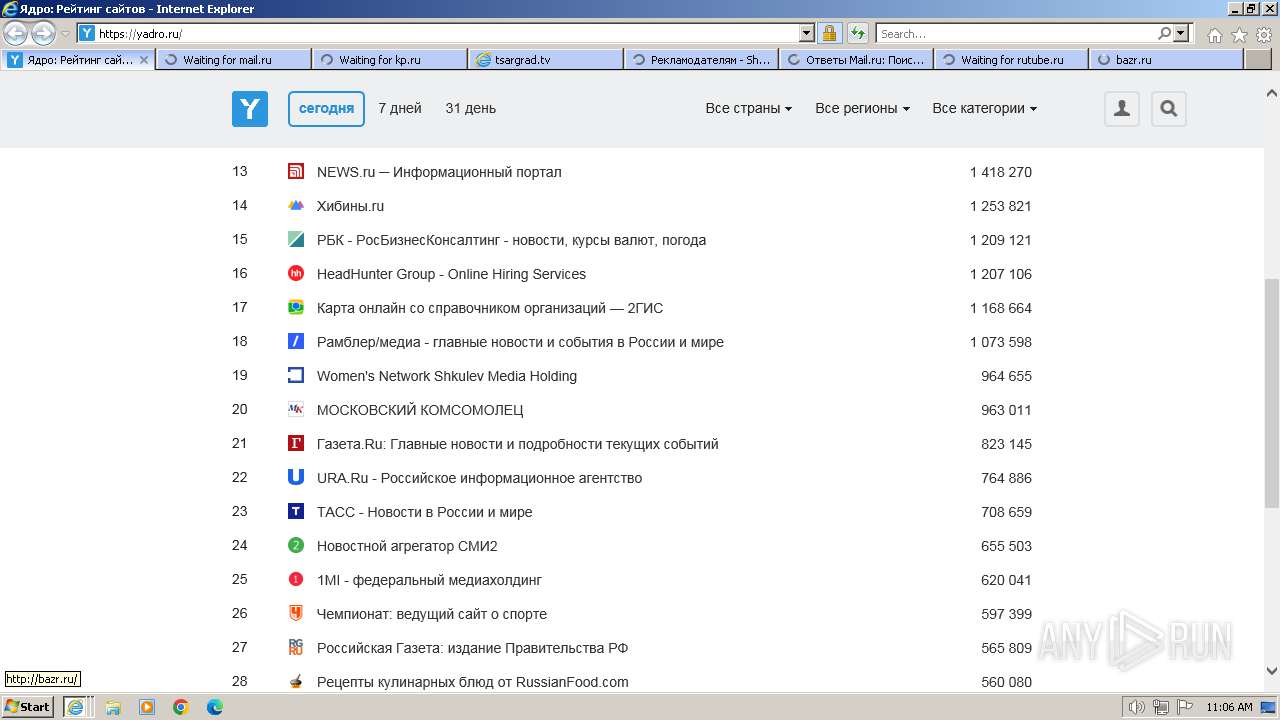The height and width of the screenshot is (720, 1280).
Task: Click the HeadHunter hh favicon
Action: click(296, 274)
